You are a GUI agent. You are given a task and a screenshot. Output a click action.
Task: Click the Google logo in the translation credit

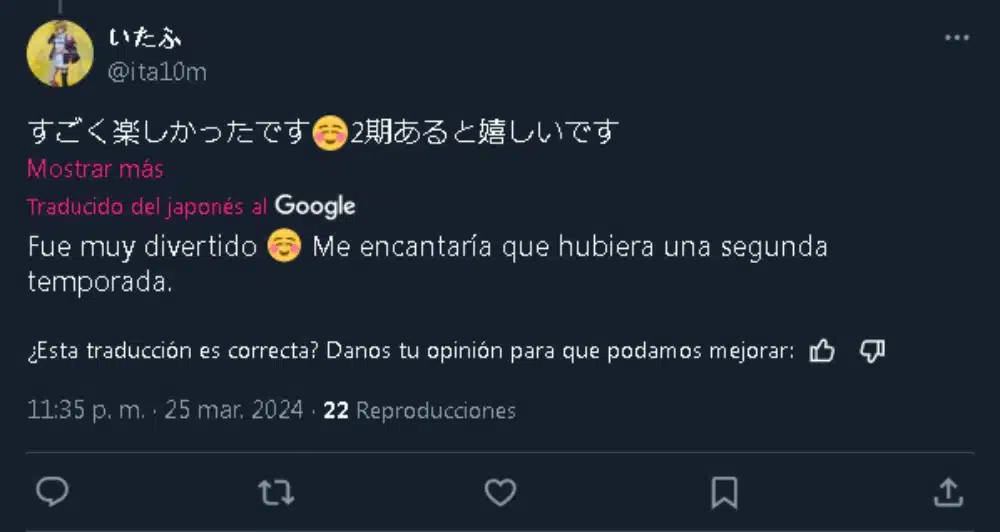coord(315,206)
